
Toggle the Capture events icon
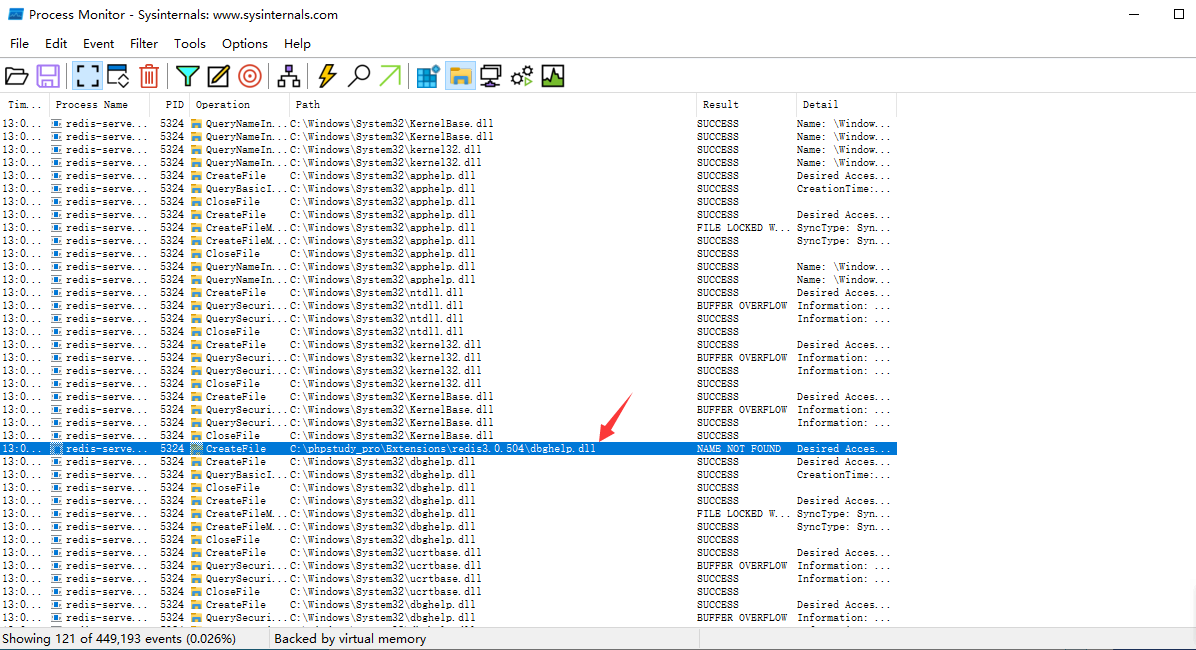tap(87, 76)
